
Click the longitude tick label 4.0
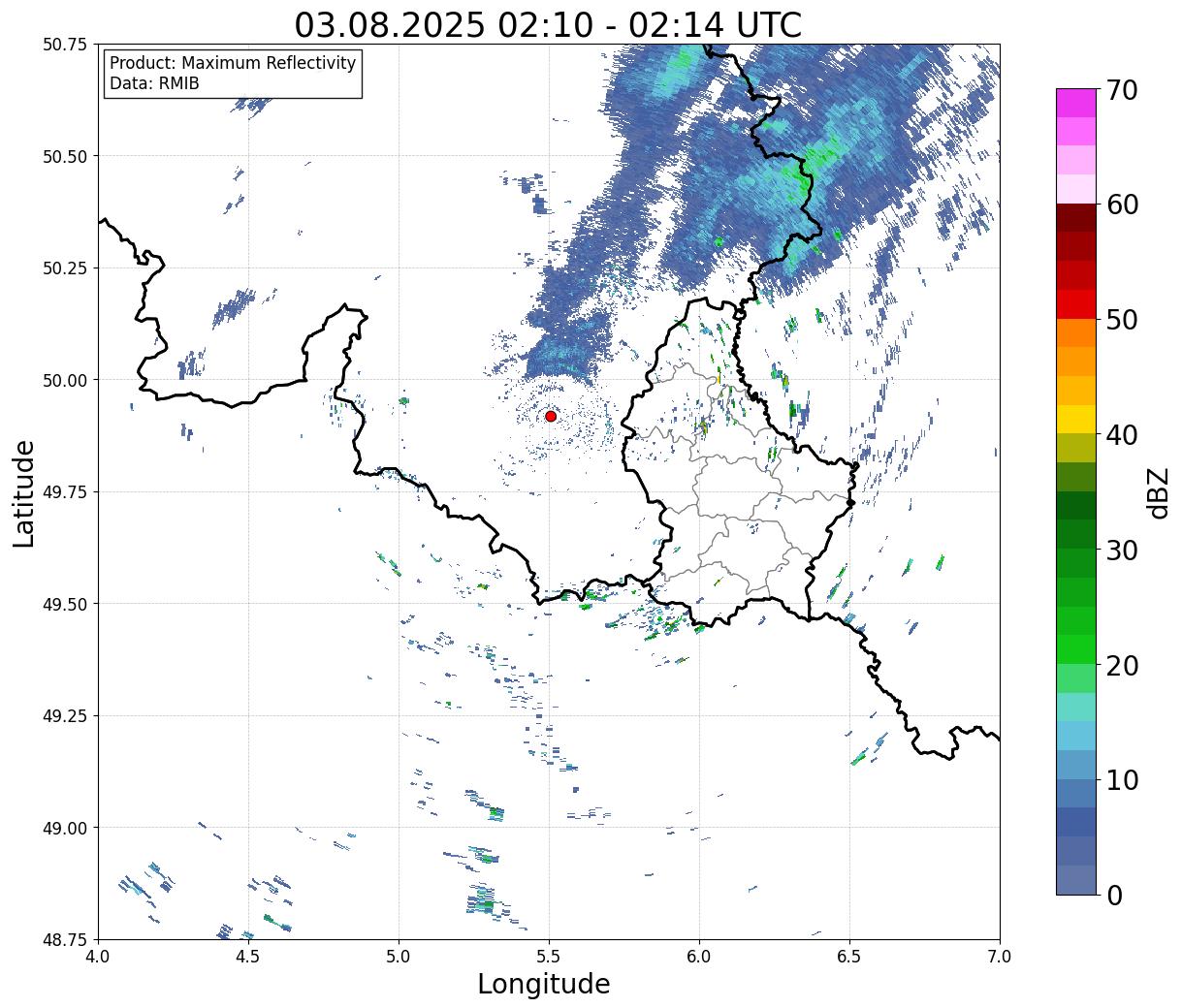pos(98,957)
